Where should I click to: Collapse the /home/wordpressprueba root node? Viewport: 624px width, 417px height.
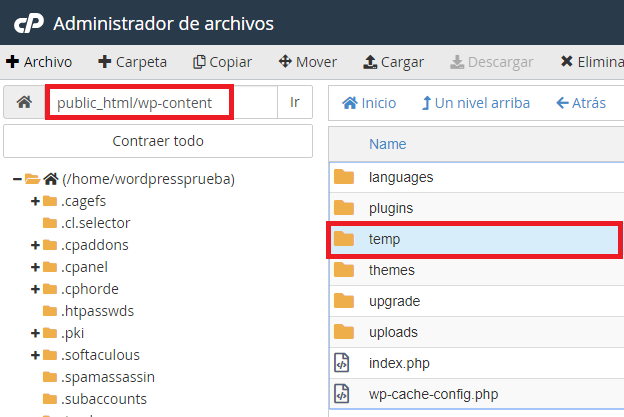pos(17,179)
